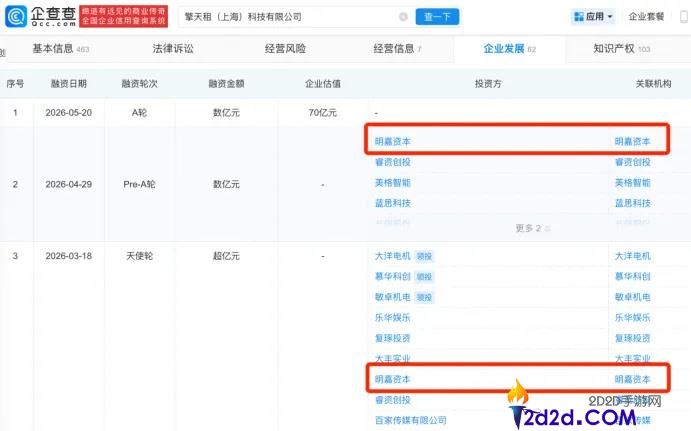Click the apps grid icon beside 应用
This screenshot has height=431, width=691.
coord(578,17)
